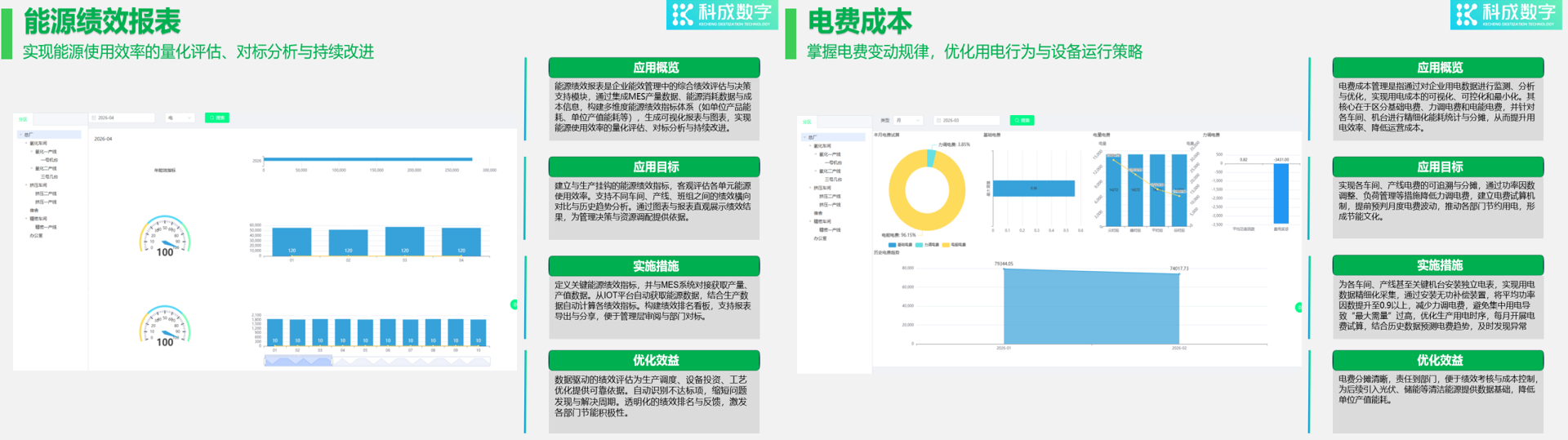Toggle the 力调电费 legend item in the donut chart
Image resolution: width=1568 pixels, height=440 pixels.
coord(928,244)
